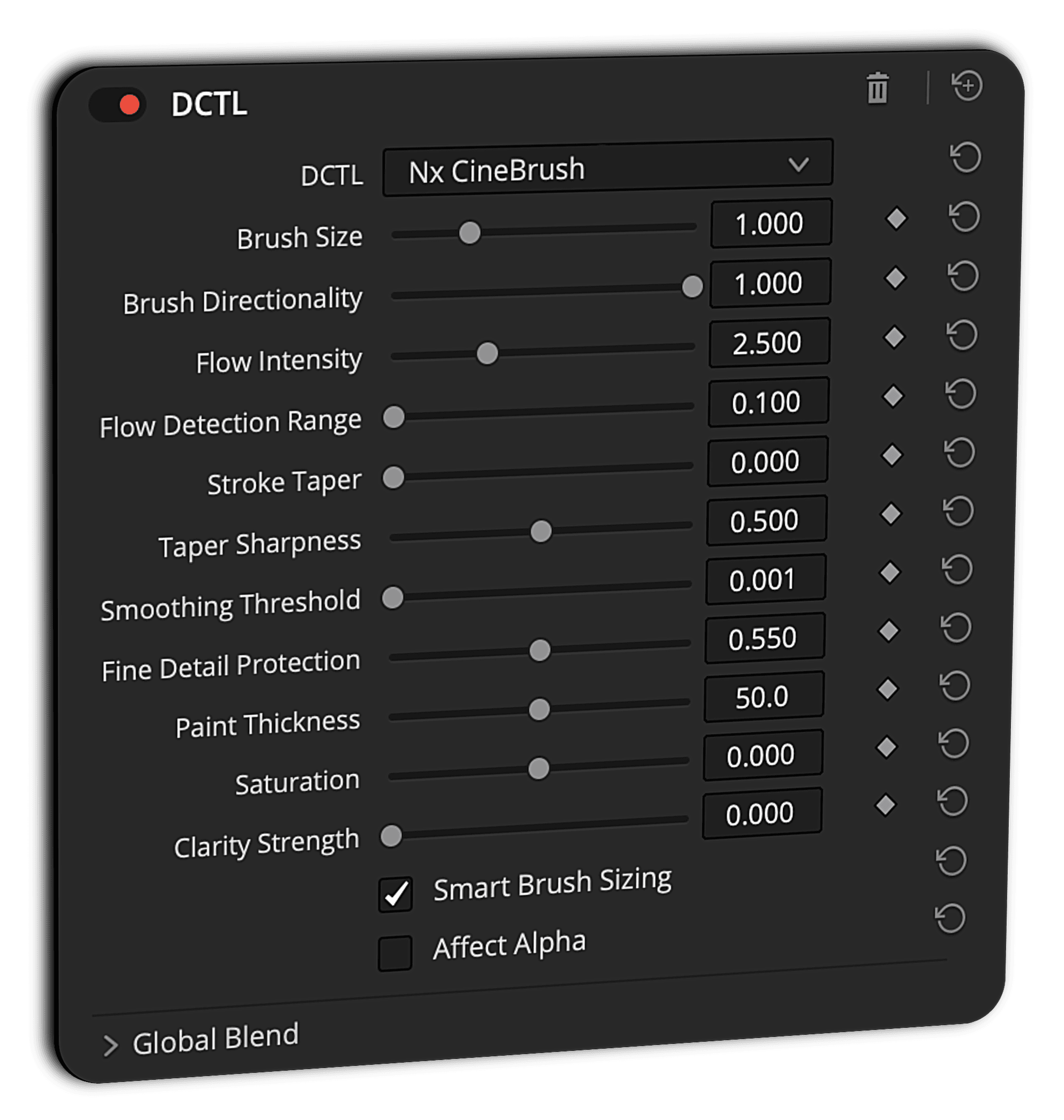Reset the Paint Thickness parameter
This screenshot has height=1120, width=1064.
tap(956, 686)
